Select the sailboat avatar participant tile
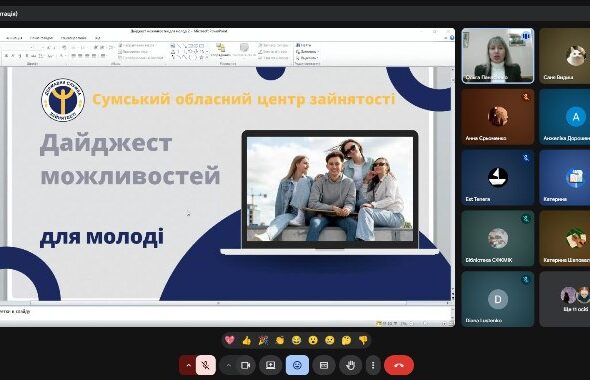This screenshot has width=590, height=380. (x=497, y=178)
